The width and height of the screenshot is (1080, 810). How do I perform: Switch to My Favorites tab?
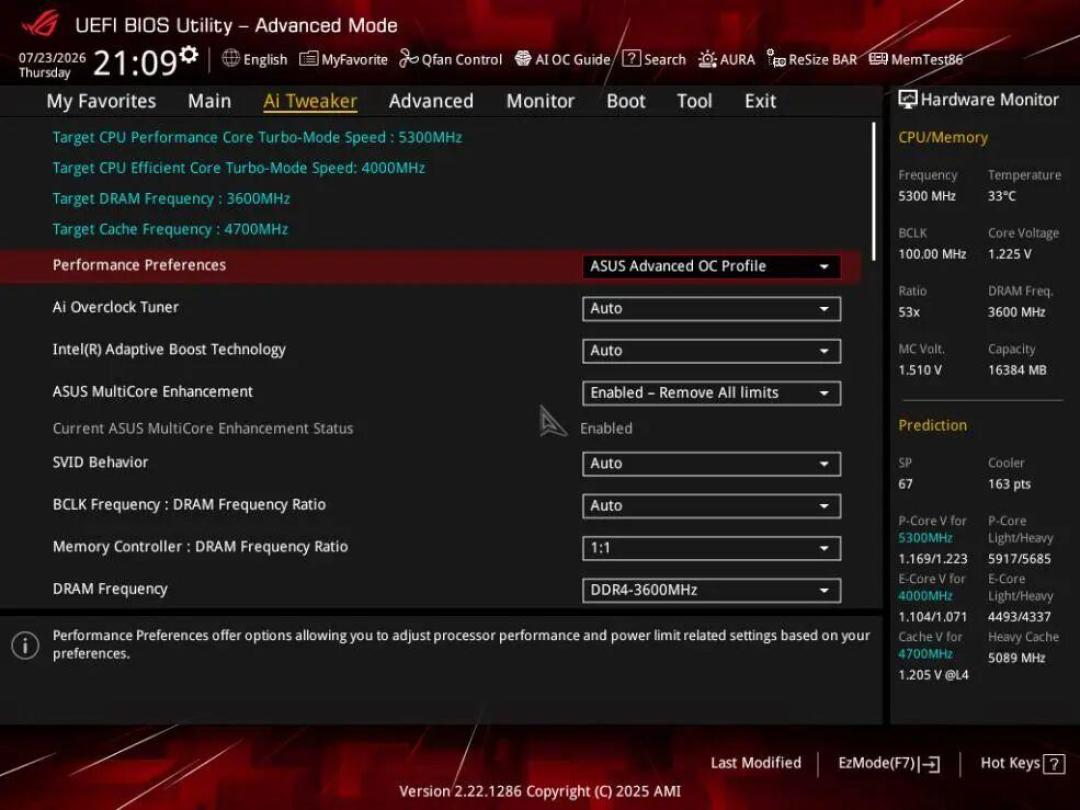coord(101,101)
